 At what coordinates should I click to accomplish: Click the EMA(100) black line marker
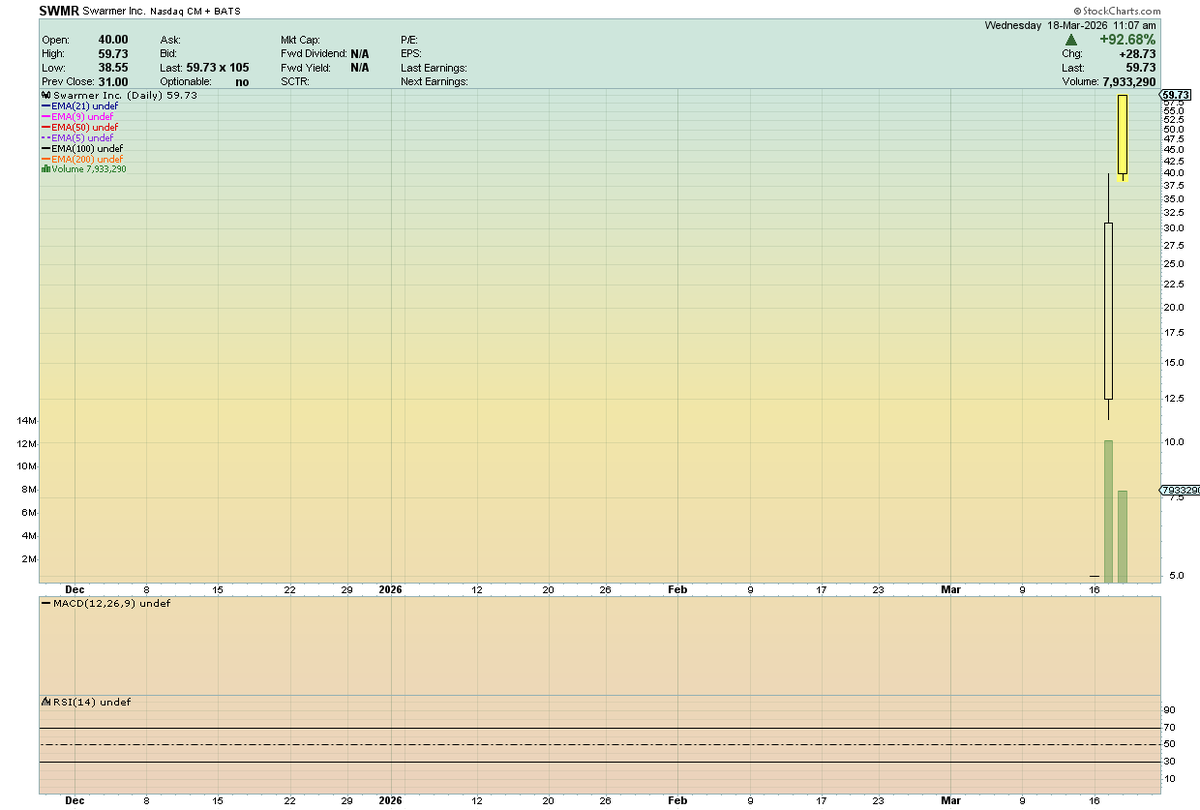point(46,148)
